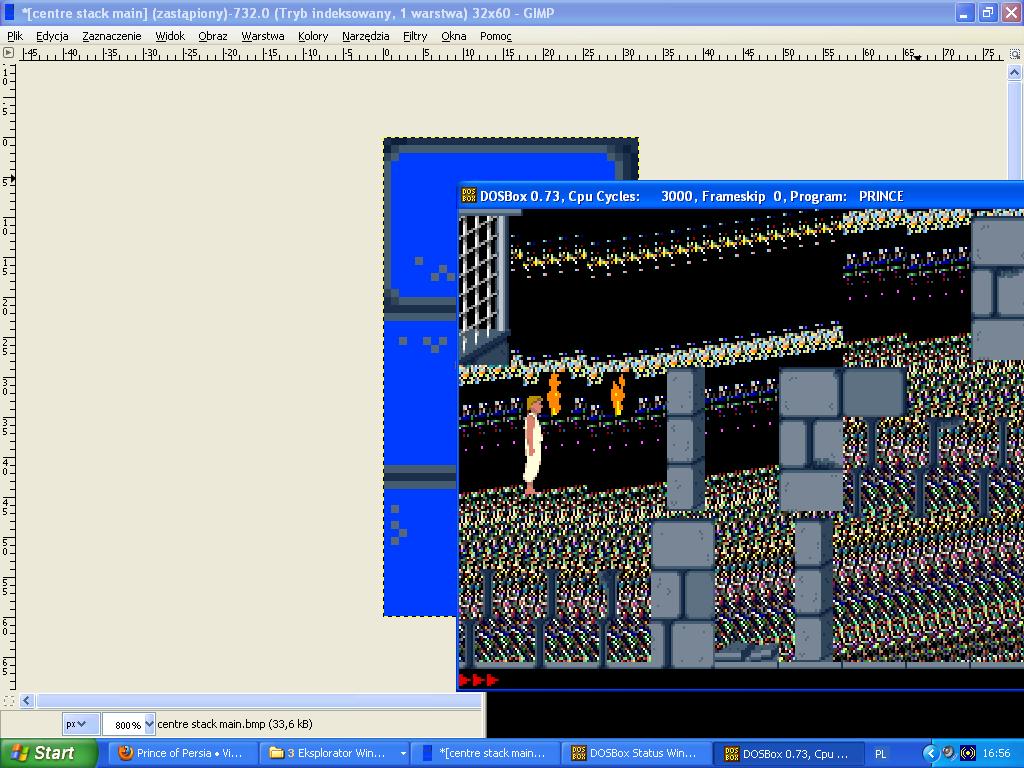Switch to the Prince of Persia Firefox taskbar button
Screen dimensions: 1024x768
pyautogui.click(x=182, y=753)
